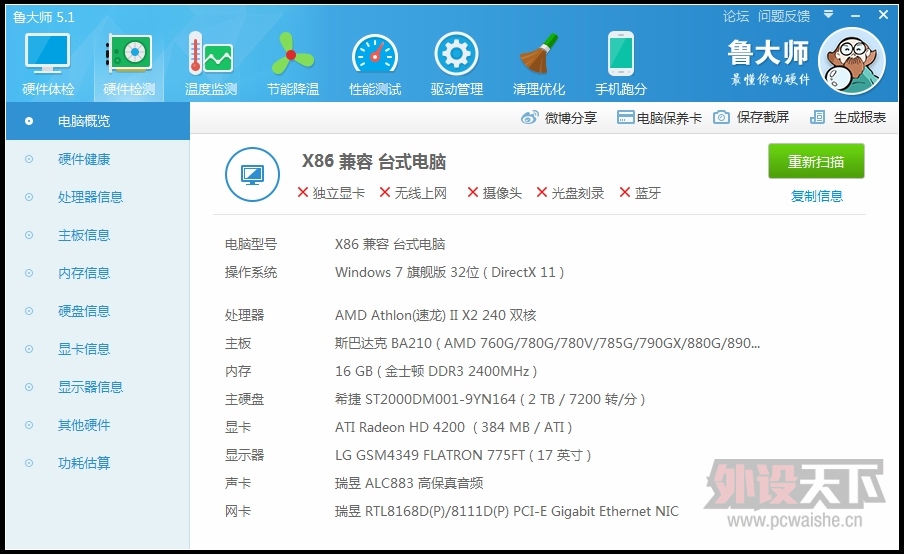The height and width of the screenshot is (554, 904).
Task: Click the 复制信息 copy info link
Action: [816, 196]
